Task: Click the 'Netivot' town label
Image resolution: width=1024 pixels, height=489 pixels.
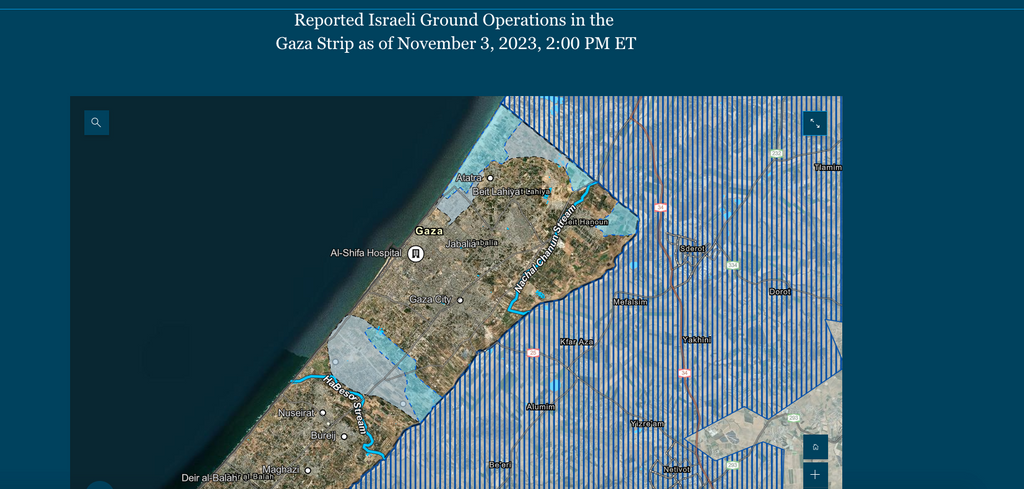Action: click(x=676, y=469)
